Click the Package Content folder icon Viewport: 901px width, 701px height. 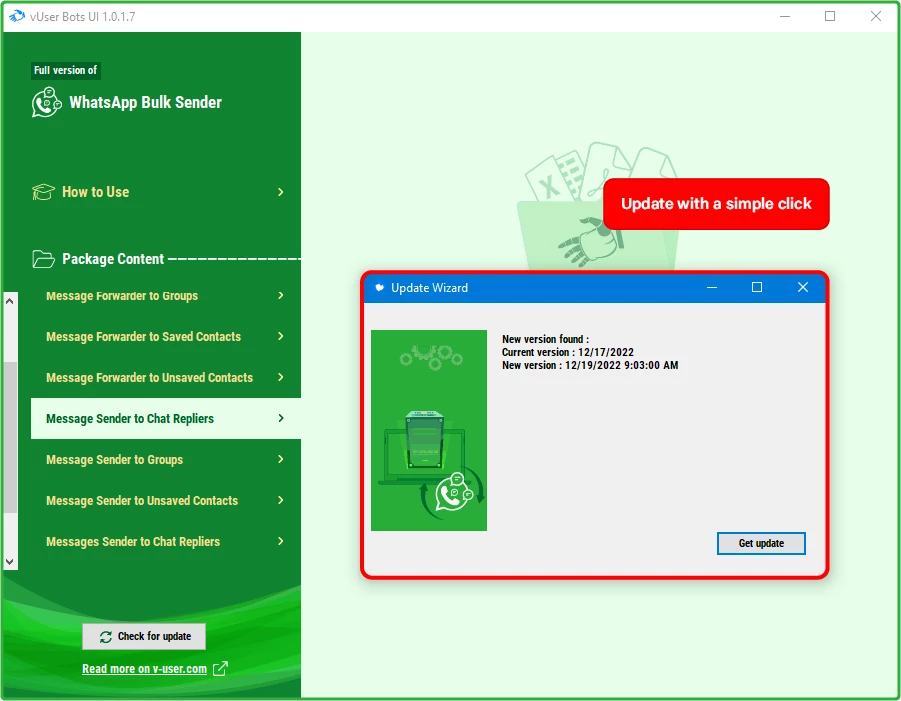[x=43, y=259]
